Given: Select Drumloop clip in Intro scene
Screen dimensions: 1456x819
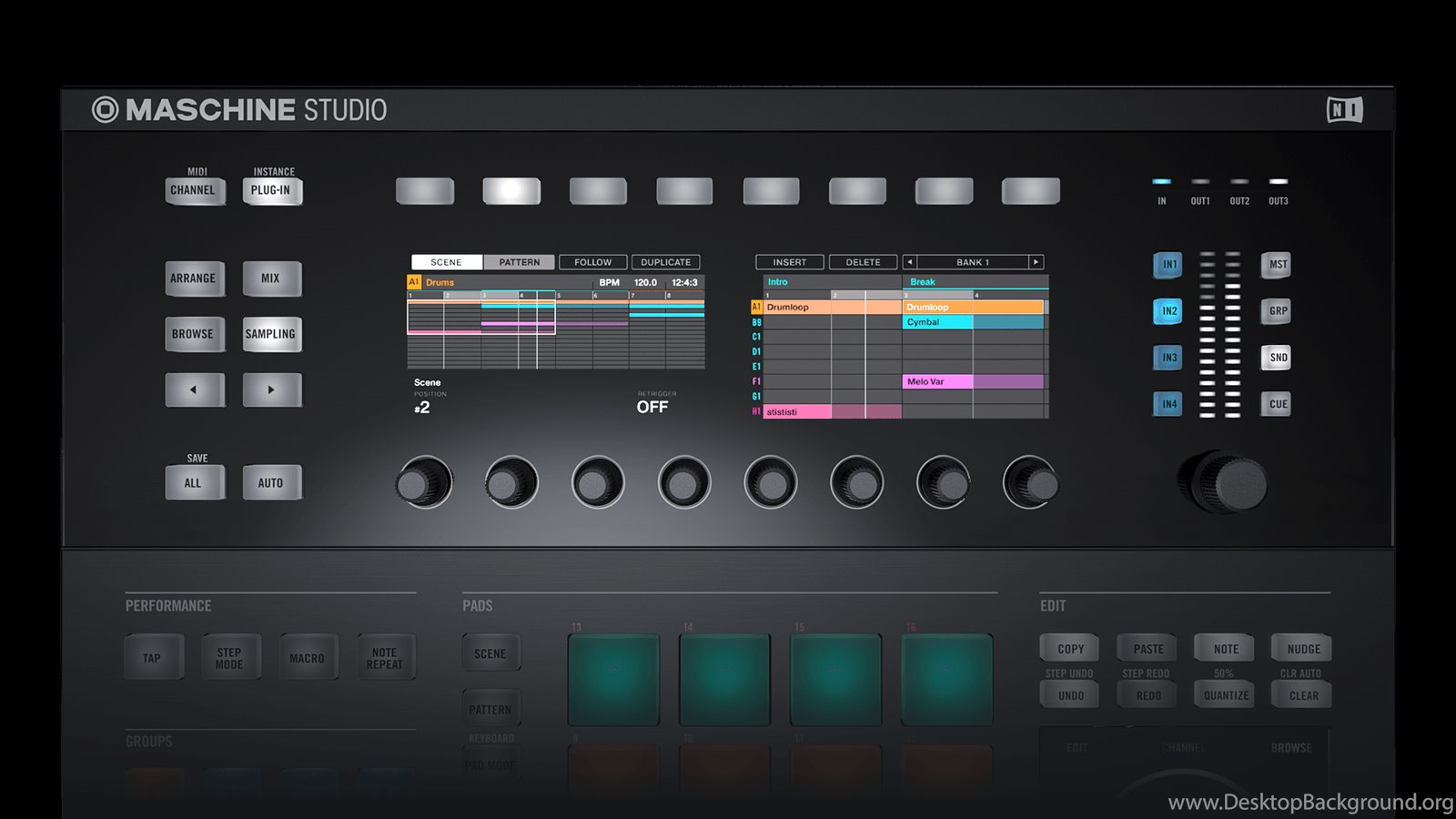Looking at the screenshot, I should click(833, 308).
